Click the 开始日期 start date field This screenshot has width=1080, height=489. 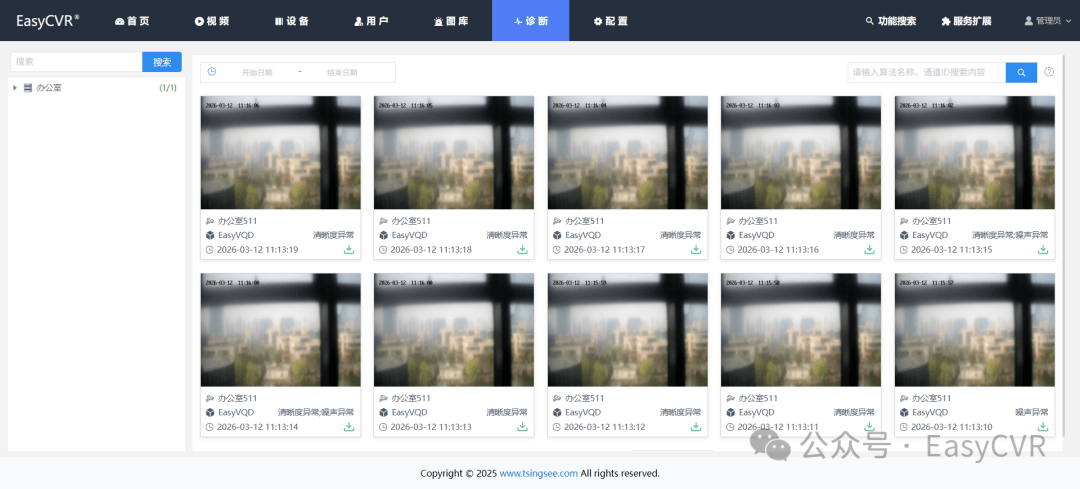[x=257, y=72]
